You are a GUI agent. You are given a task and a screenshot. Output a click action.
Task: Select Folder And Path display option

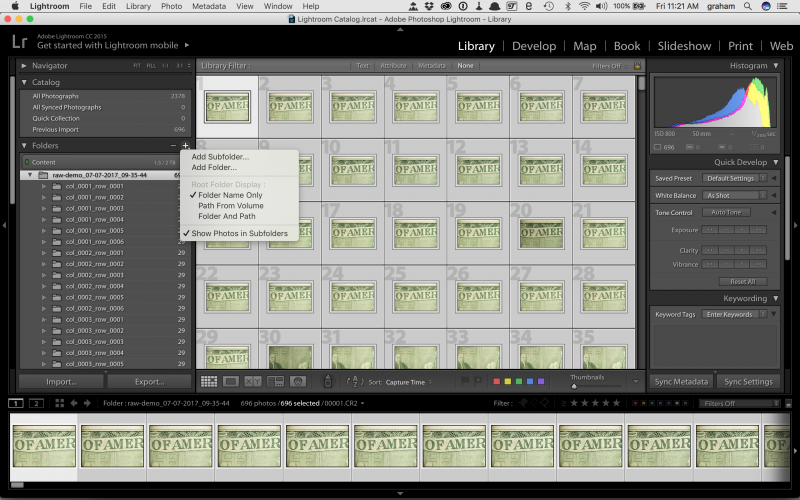tap(226, 215)
